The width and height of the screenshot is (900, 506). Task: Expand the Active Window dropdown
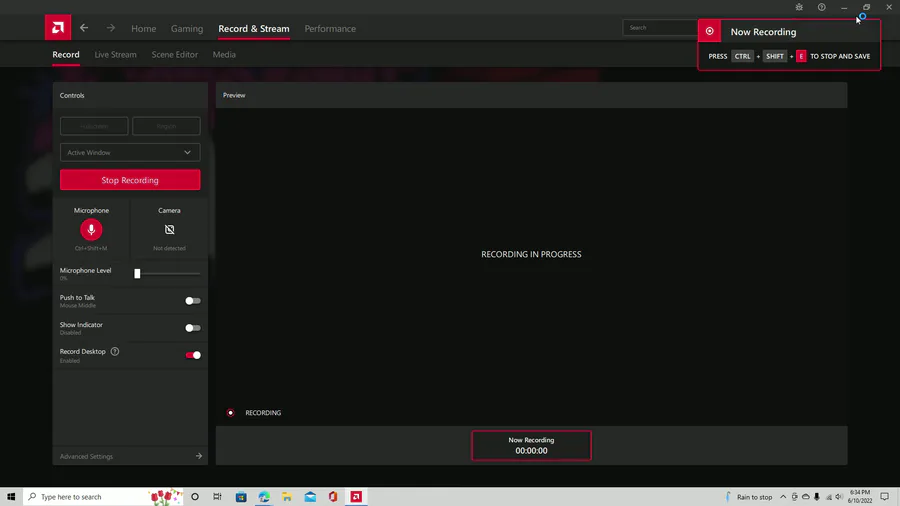(130, 153)
